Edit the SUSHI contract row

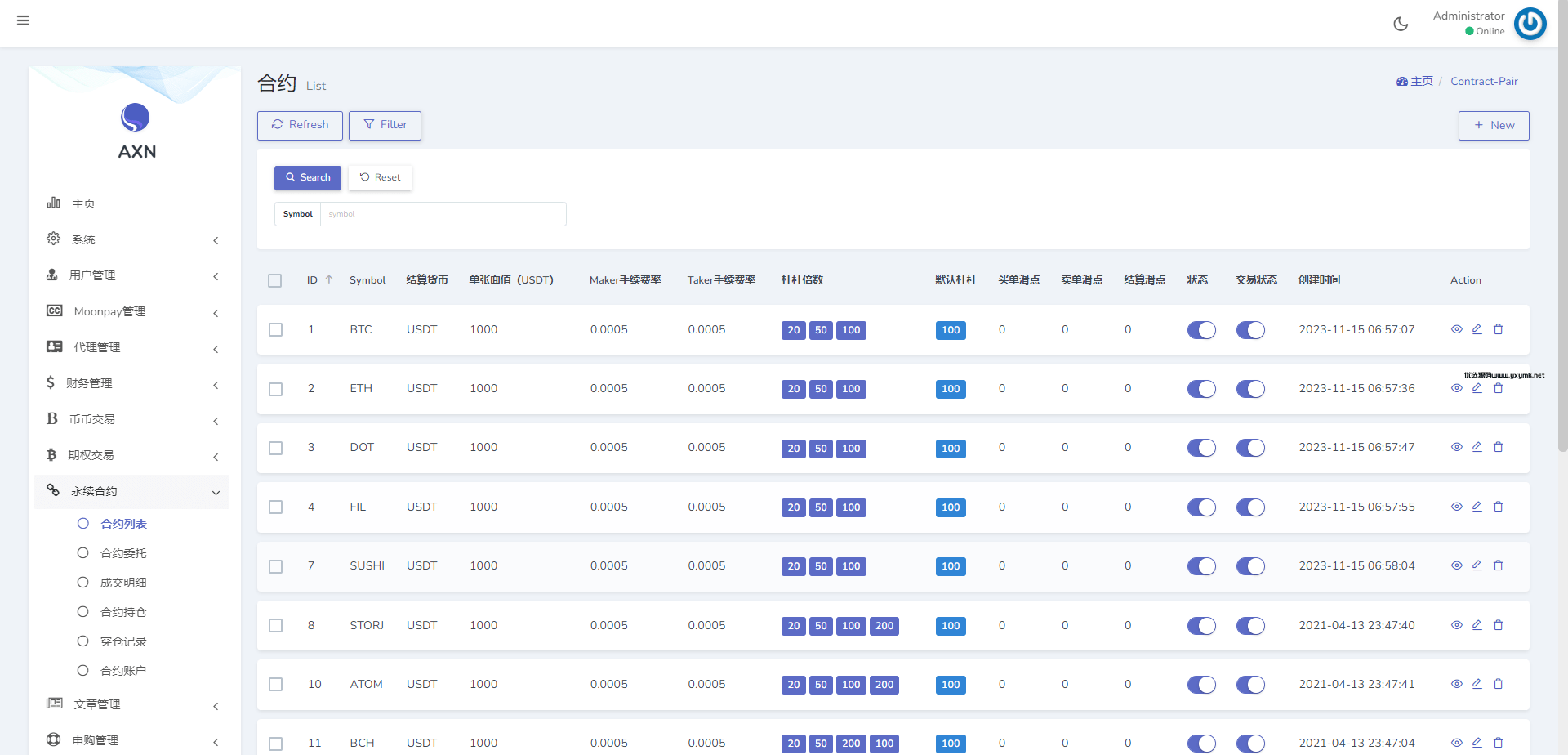tap(1477, 565)
